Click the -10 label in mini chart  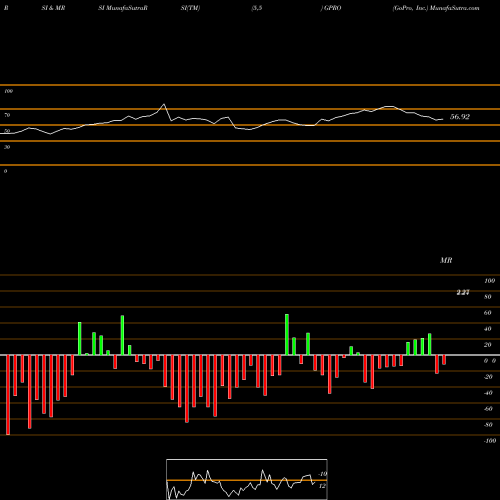(x=323, y=474)
